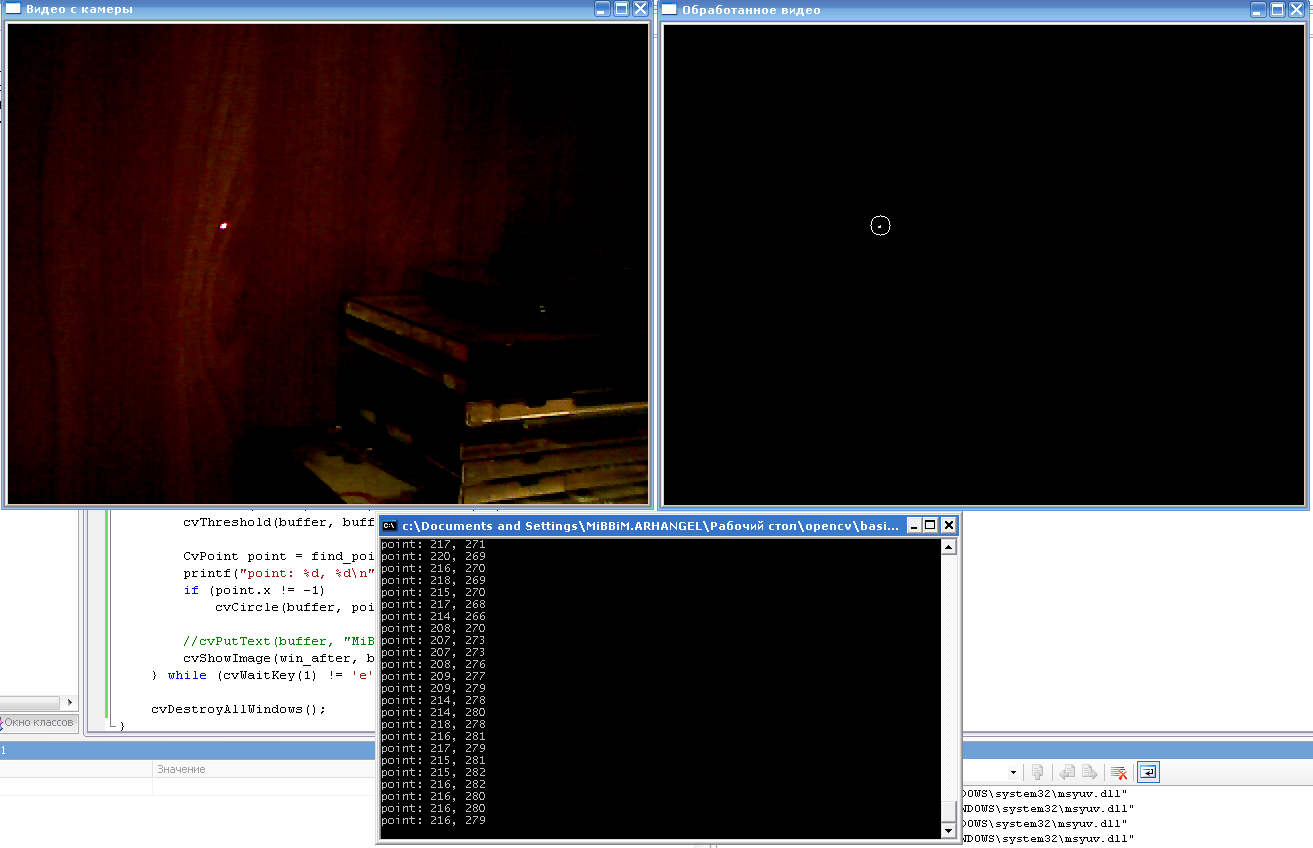Image resolution: width=1313 pixels, height=848 pixels.
Task: Maximize the 'Обработанное видео' window
Action: click(x=1275, y=9)
